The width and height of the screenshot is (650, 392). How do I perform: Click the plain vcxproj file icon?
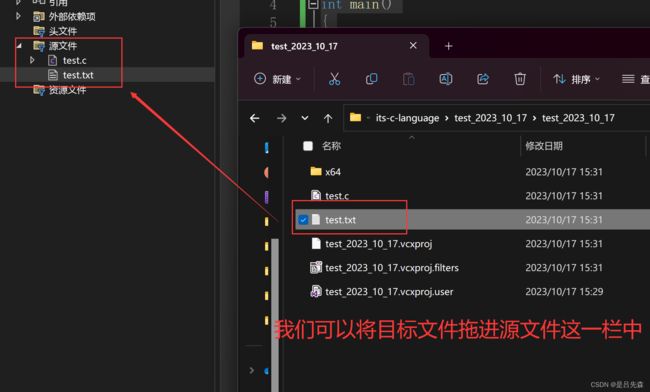tap(316, 243)
